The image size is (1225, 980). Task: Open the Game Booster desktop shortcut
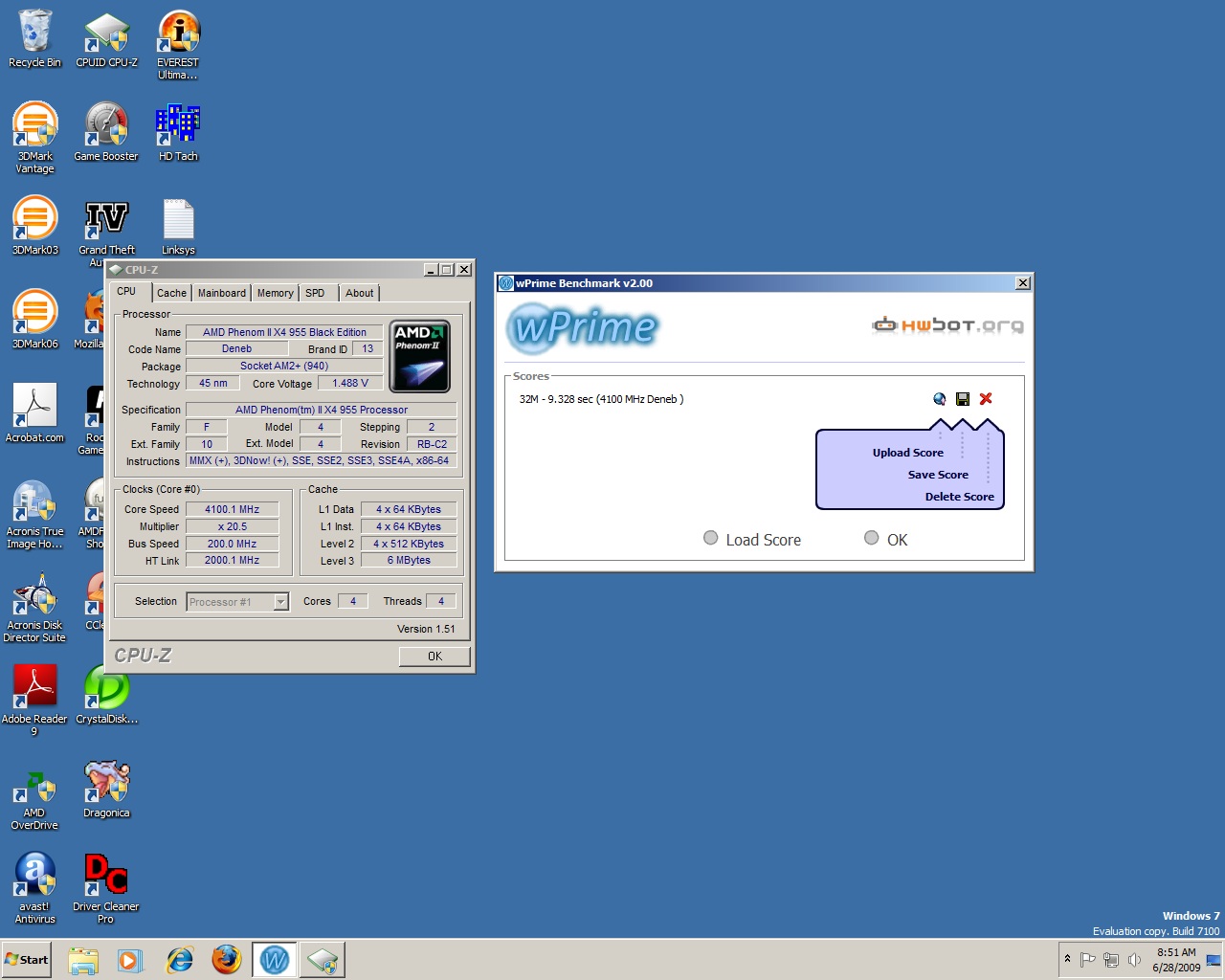click(x=106, y=131)
